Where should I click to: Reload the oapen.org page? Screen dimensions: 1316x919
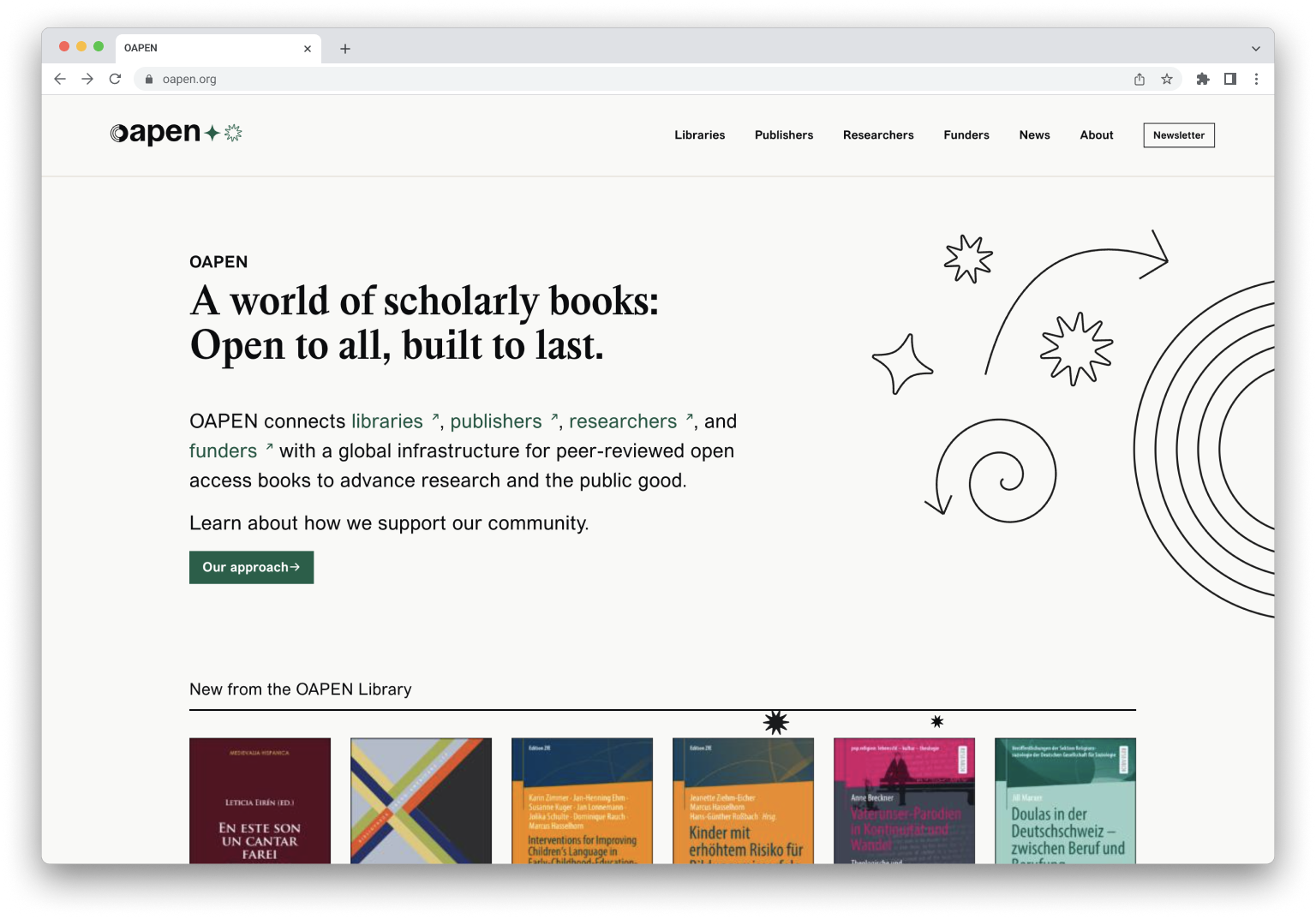(115, 79)
